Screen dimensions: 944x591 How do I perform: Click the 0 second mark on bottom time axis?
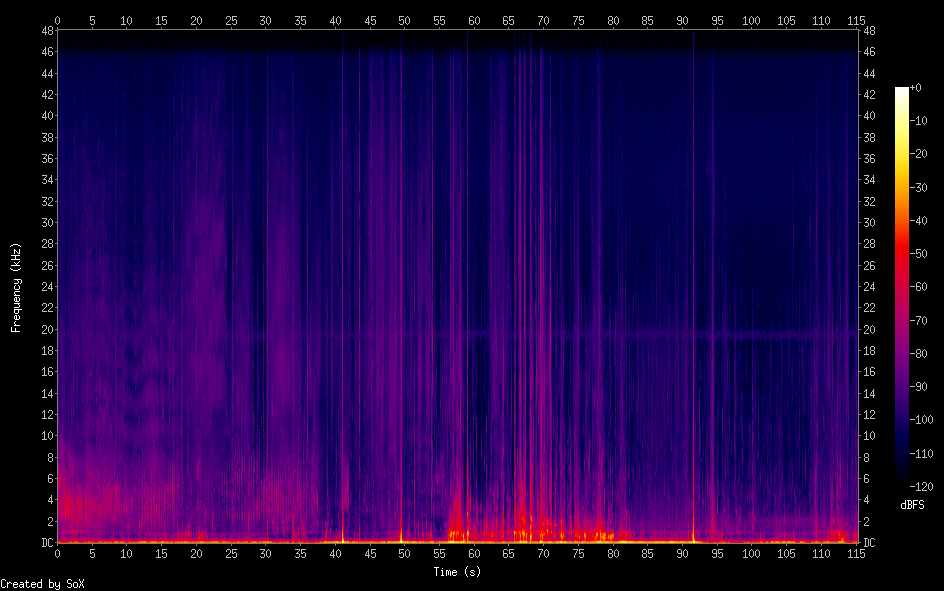pyautogui.click(x=58, y=553)
